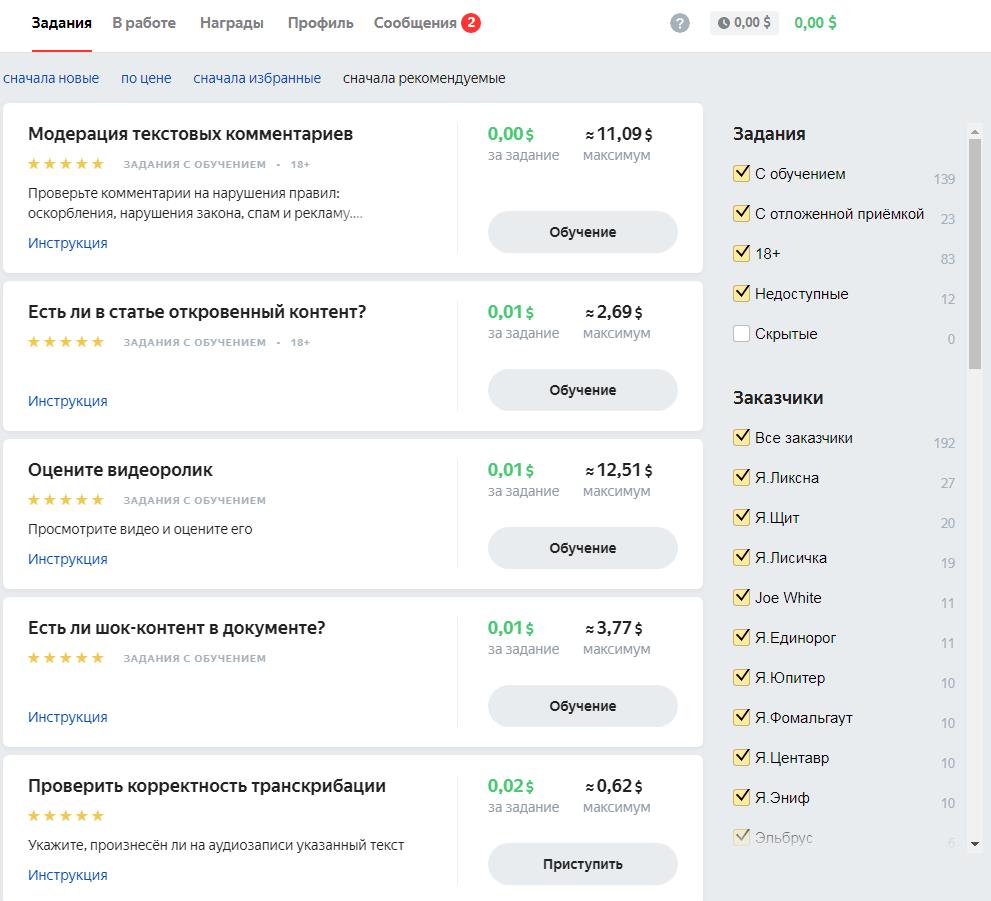Image resolution: width=991 pixels, height=901 pixels.
Task: Open Инструкция for Проверить корректность транскрибации
Action: (x=68, y=875)
